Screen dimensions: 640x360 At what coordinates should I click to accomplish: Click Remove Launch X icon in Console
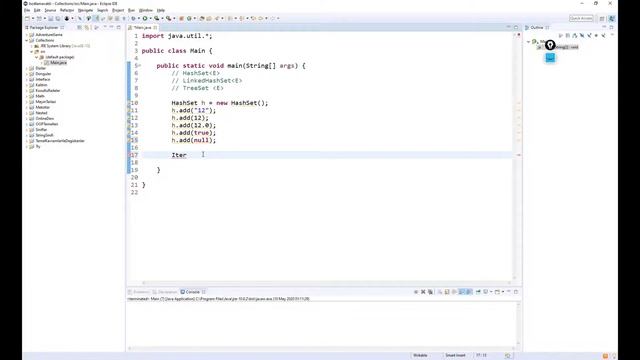pos(423,292)
